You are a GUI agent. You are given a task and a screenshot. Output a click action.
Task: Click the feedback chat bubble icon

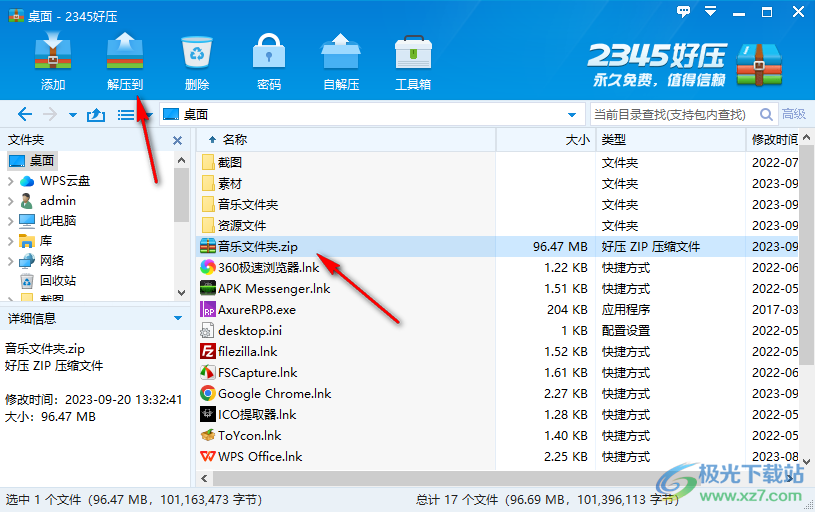(x=683, y=11)
